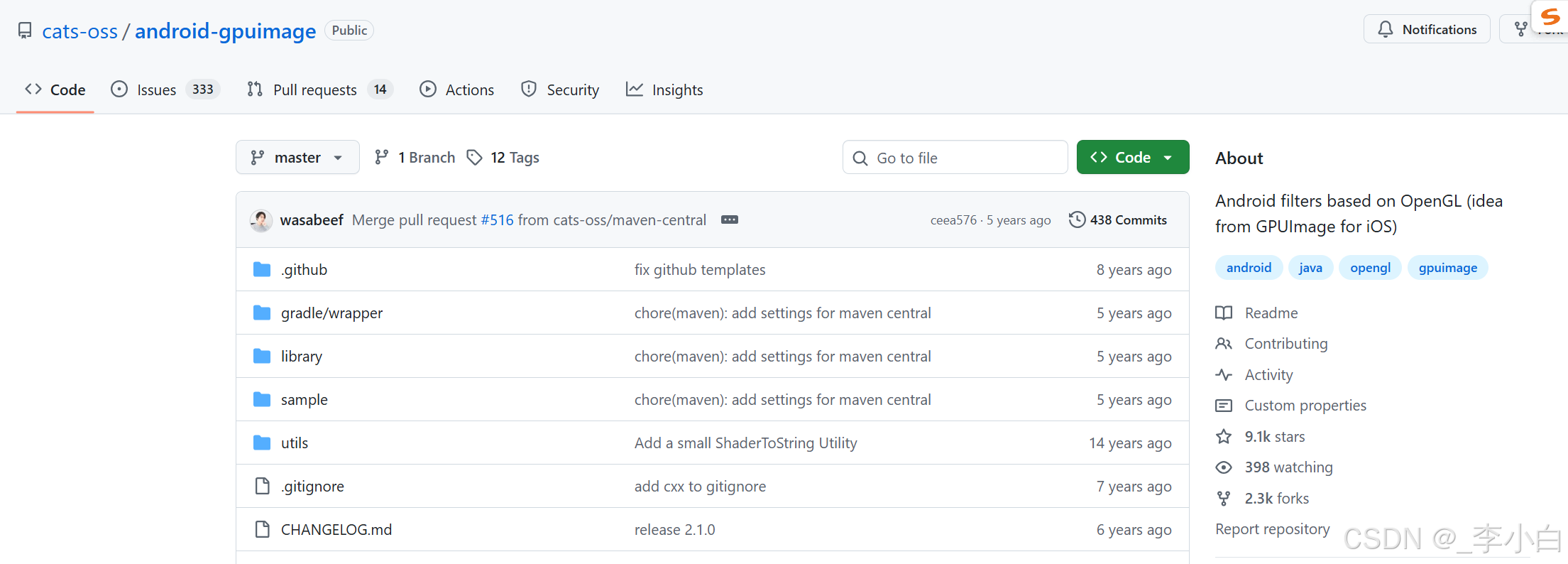Select the java topic tag
Screen dimensions: 1568x564
coord(1310,268)
